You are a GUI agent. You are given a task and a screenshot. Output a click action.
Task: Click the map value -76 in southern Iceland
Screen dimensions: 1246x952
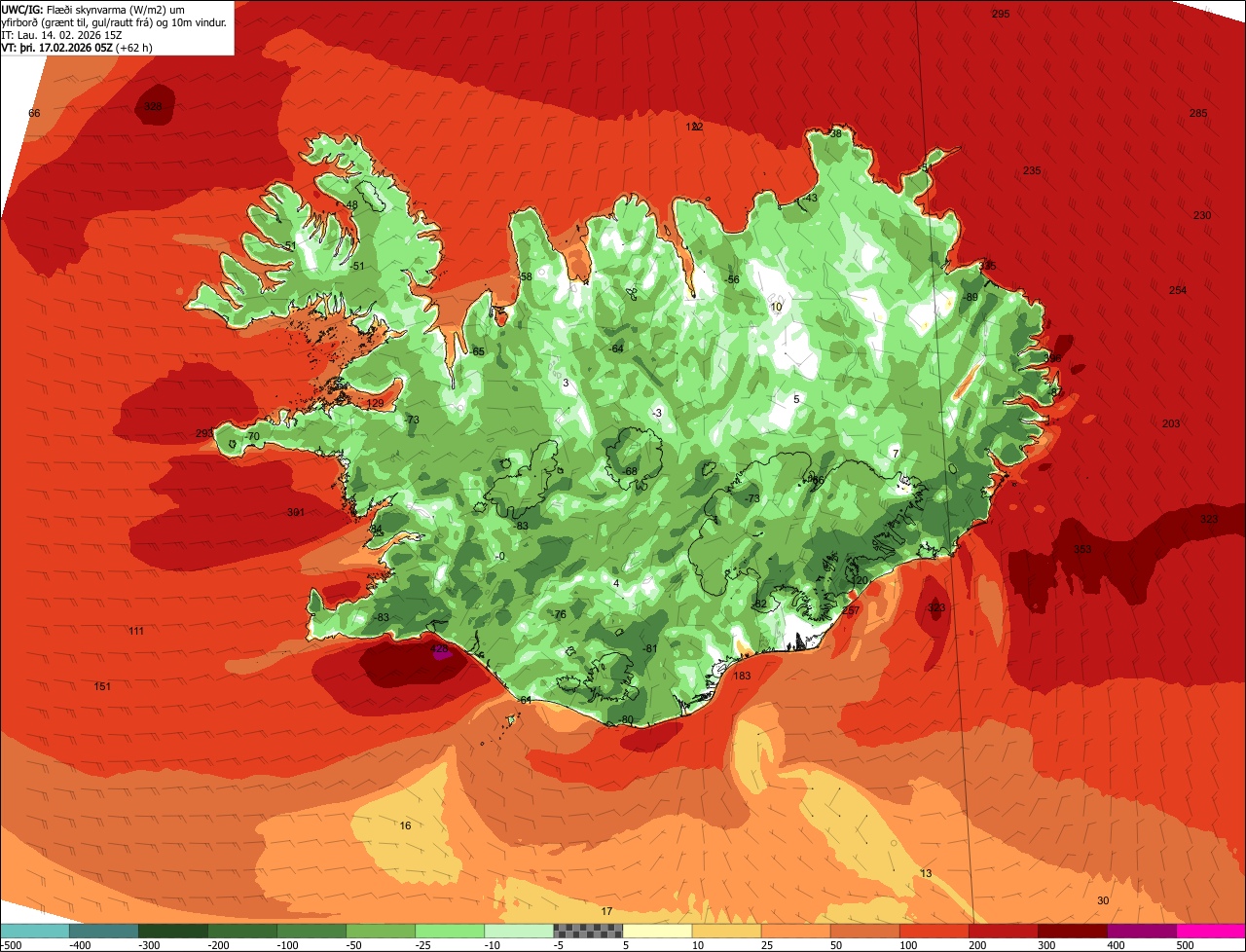coord(558,615)
